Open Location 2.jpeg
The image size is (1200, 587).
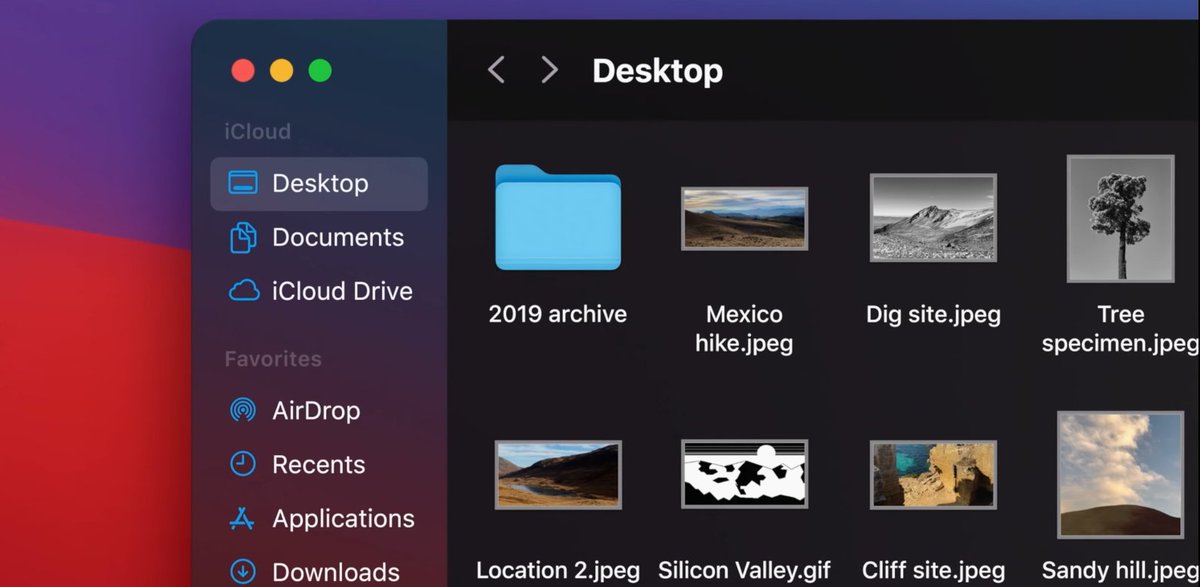(557, 475)
